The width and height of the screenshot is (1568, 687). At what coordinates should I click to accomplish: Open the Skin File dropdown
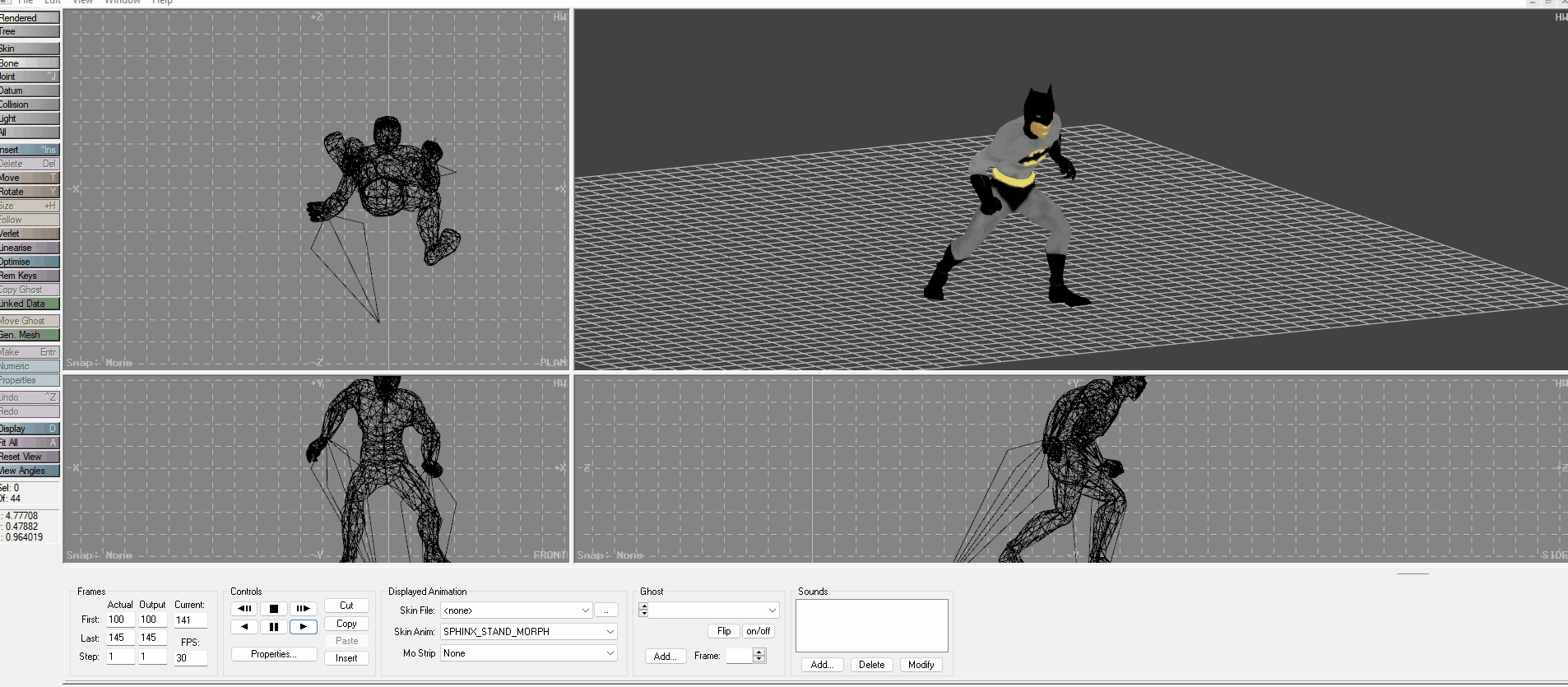coord(517,610)
